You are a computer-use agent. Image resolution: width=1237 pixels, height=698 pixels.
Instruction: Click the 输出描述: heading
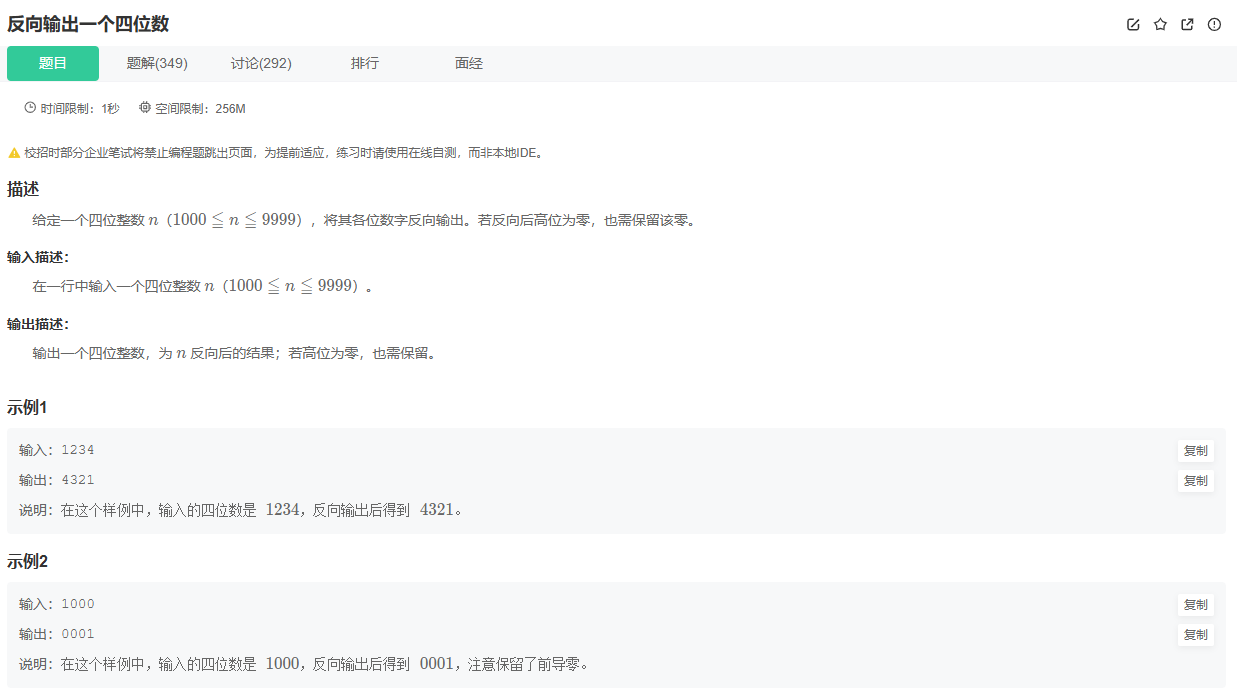click(38, 324)
